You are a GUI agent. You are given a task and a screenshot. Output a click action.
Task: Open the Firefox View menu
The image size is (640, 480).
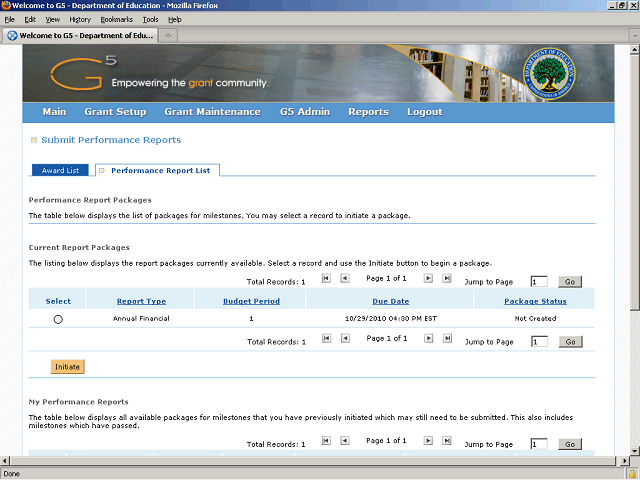click(x=53, y=20)
